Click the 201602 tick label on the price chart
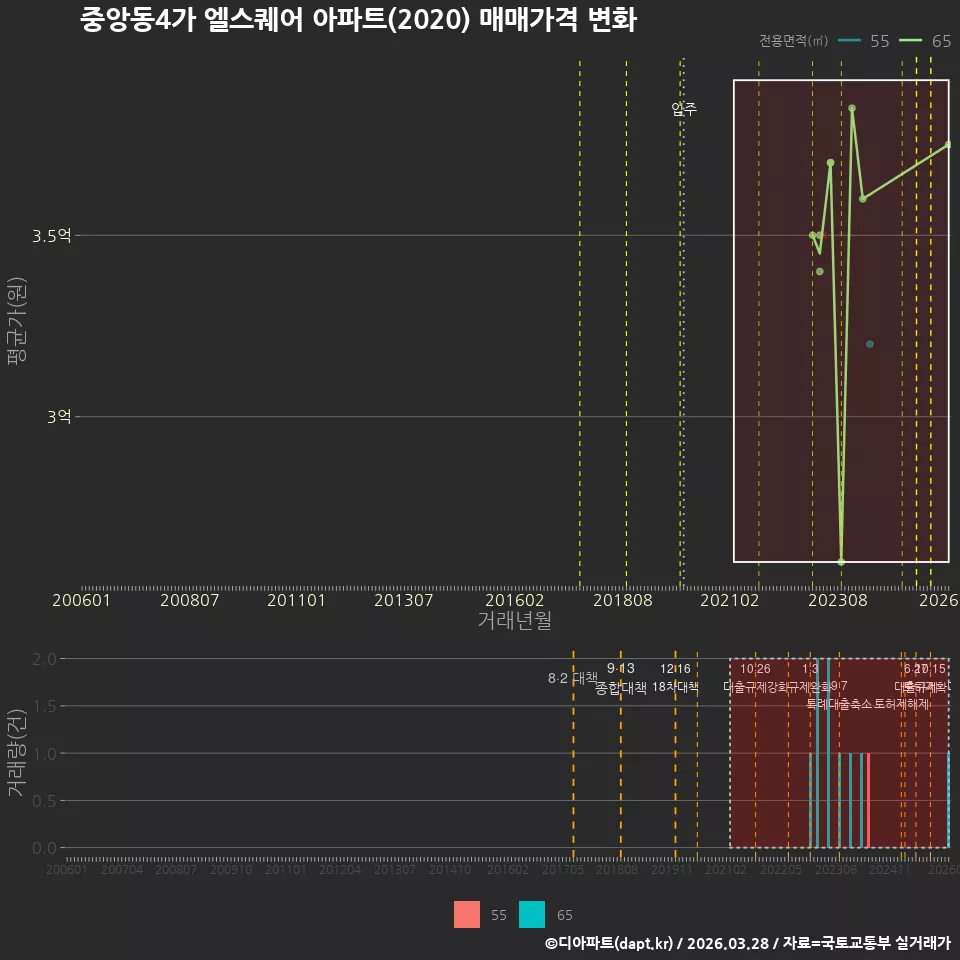Image resolution: width=960 pixels, height=960 pixels. [514, 600]
